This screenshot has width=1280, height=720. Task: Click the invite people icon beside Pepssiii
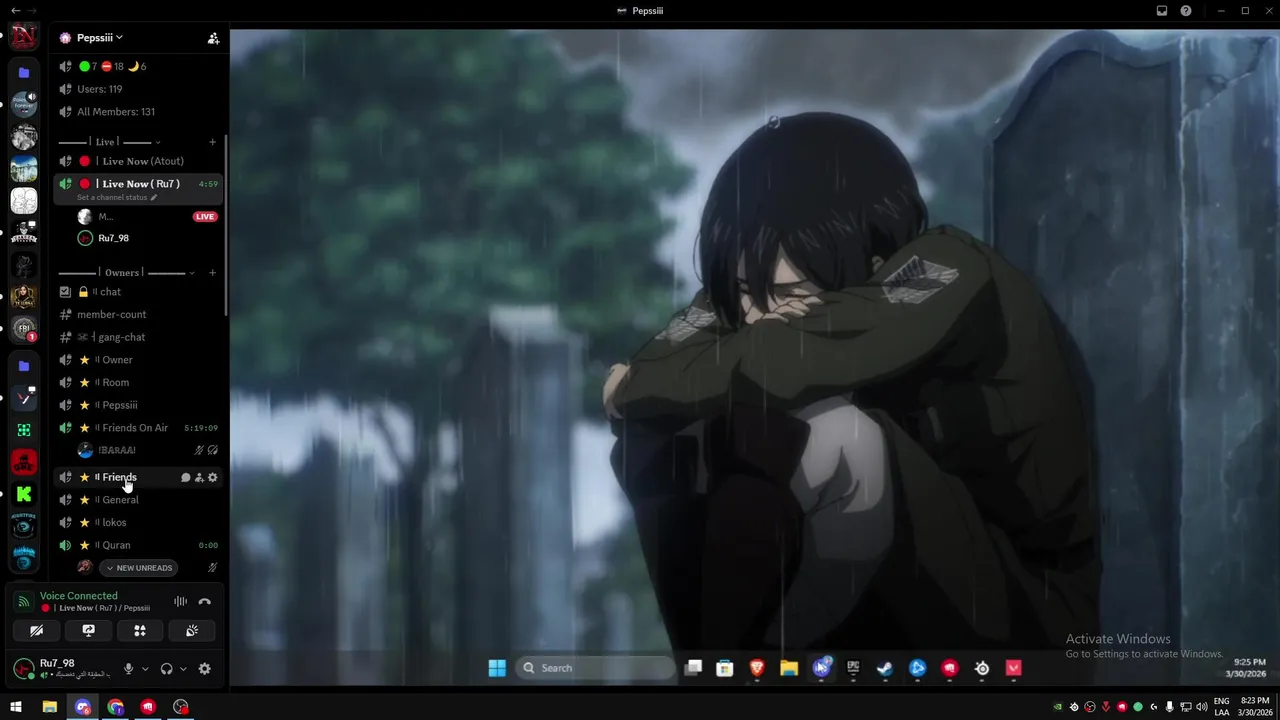[x=213, y=38]
